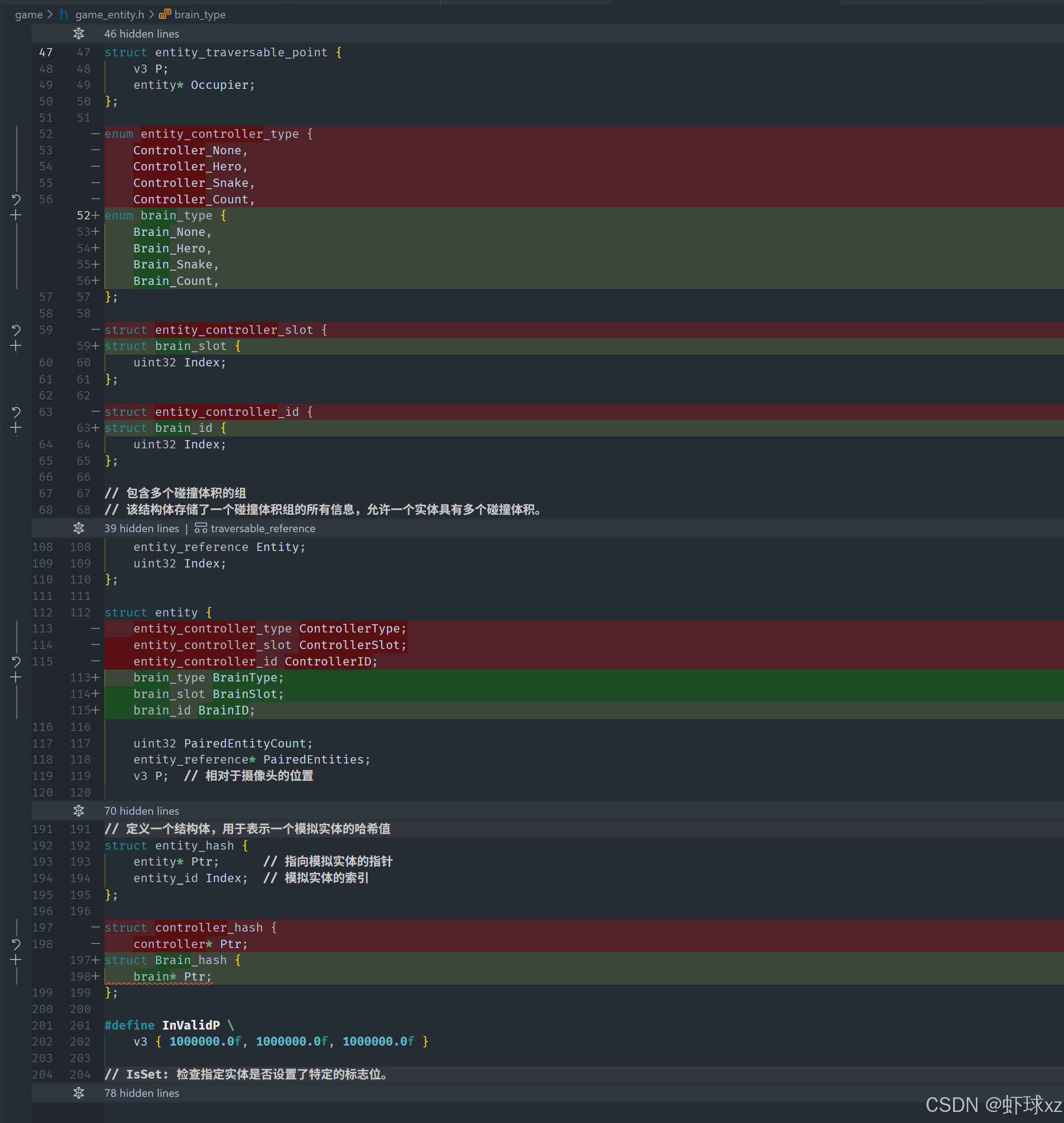Revert the entity_controller_id struct change
Viewport: 1064px width, 1123px height.
[x=16, y=412]
